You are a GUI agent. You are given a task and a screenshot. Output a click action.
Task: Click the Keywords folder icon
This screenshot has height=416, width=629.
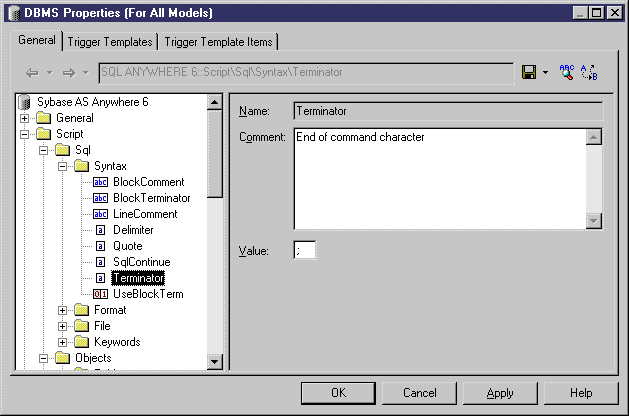[81, 342]
